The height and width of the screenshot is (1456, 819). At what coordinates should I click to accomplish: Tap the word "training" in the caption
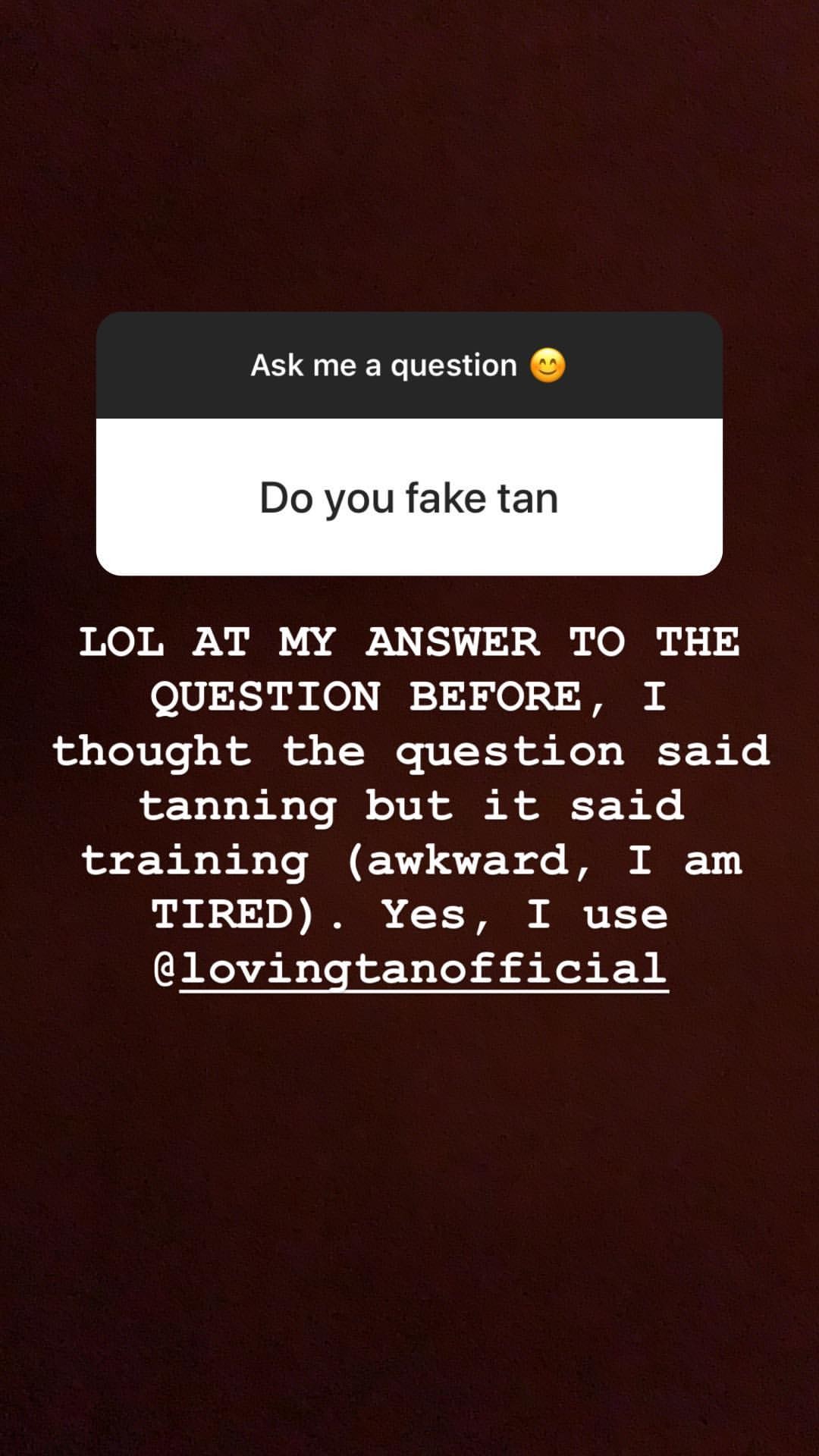pos(195,861)
